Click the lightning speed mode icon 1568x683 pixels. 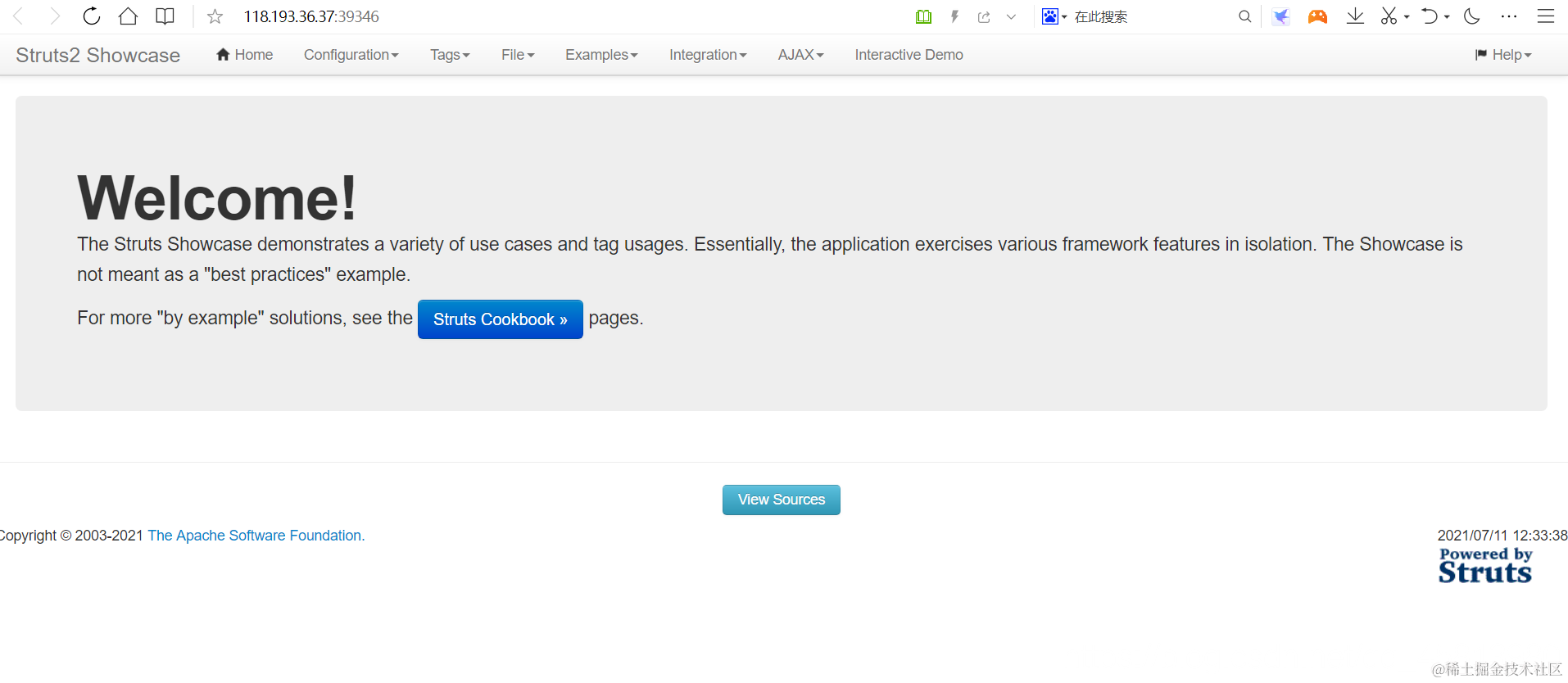click(954, 16)
